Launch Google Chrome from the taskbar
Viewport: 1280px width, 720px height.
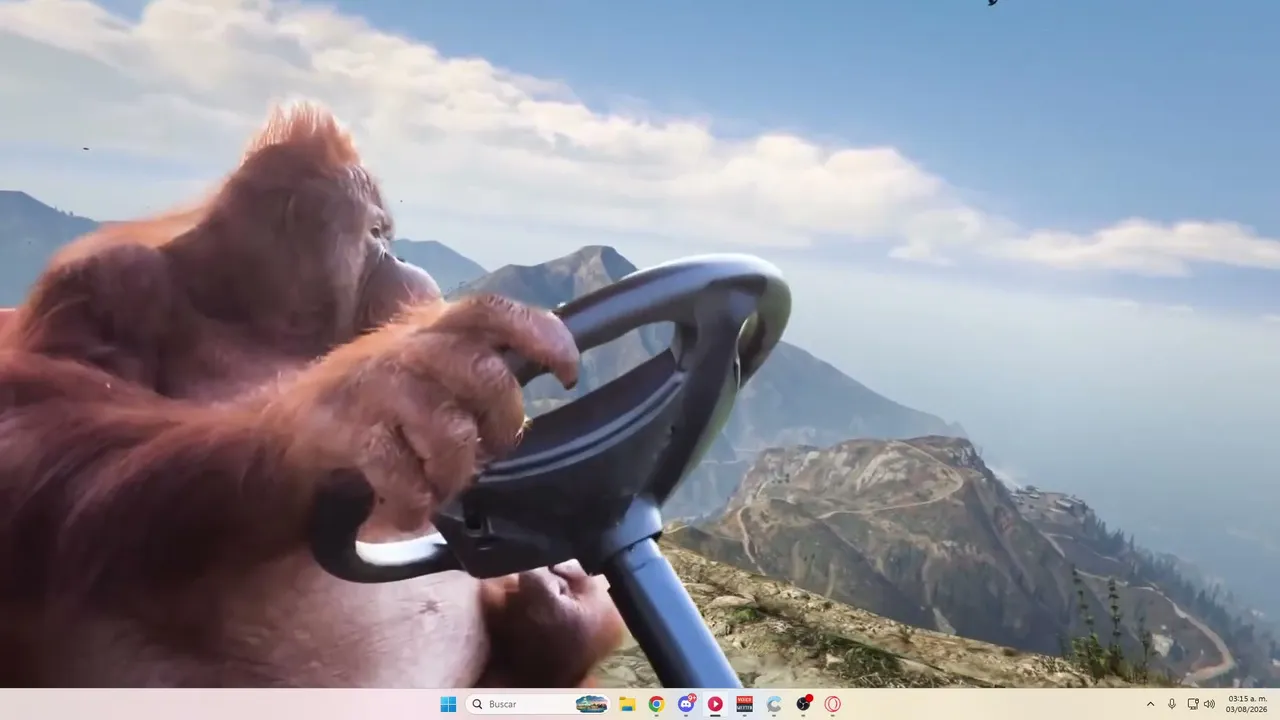pyautogui.click(x=656, y=704)
